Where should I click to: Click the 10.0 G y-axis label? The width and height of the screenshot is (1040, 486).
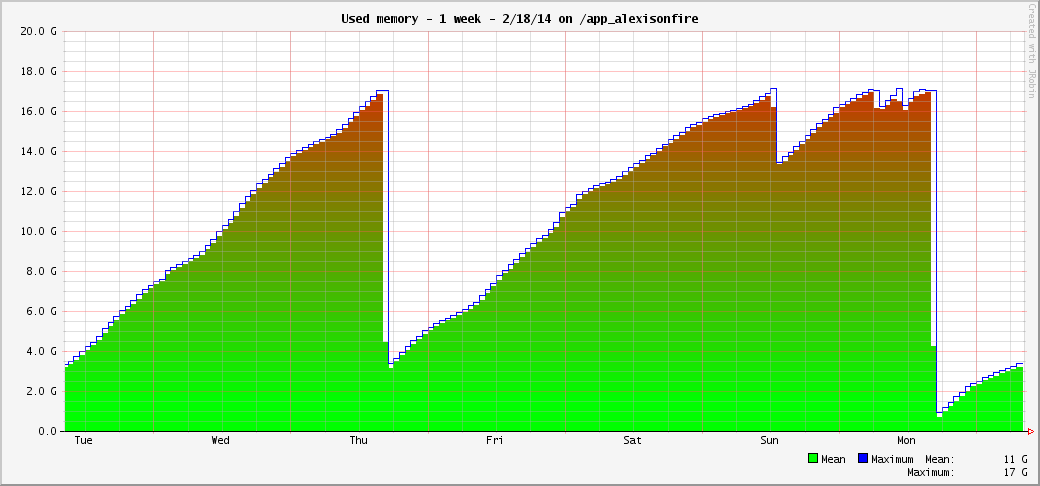(37, 231)
